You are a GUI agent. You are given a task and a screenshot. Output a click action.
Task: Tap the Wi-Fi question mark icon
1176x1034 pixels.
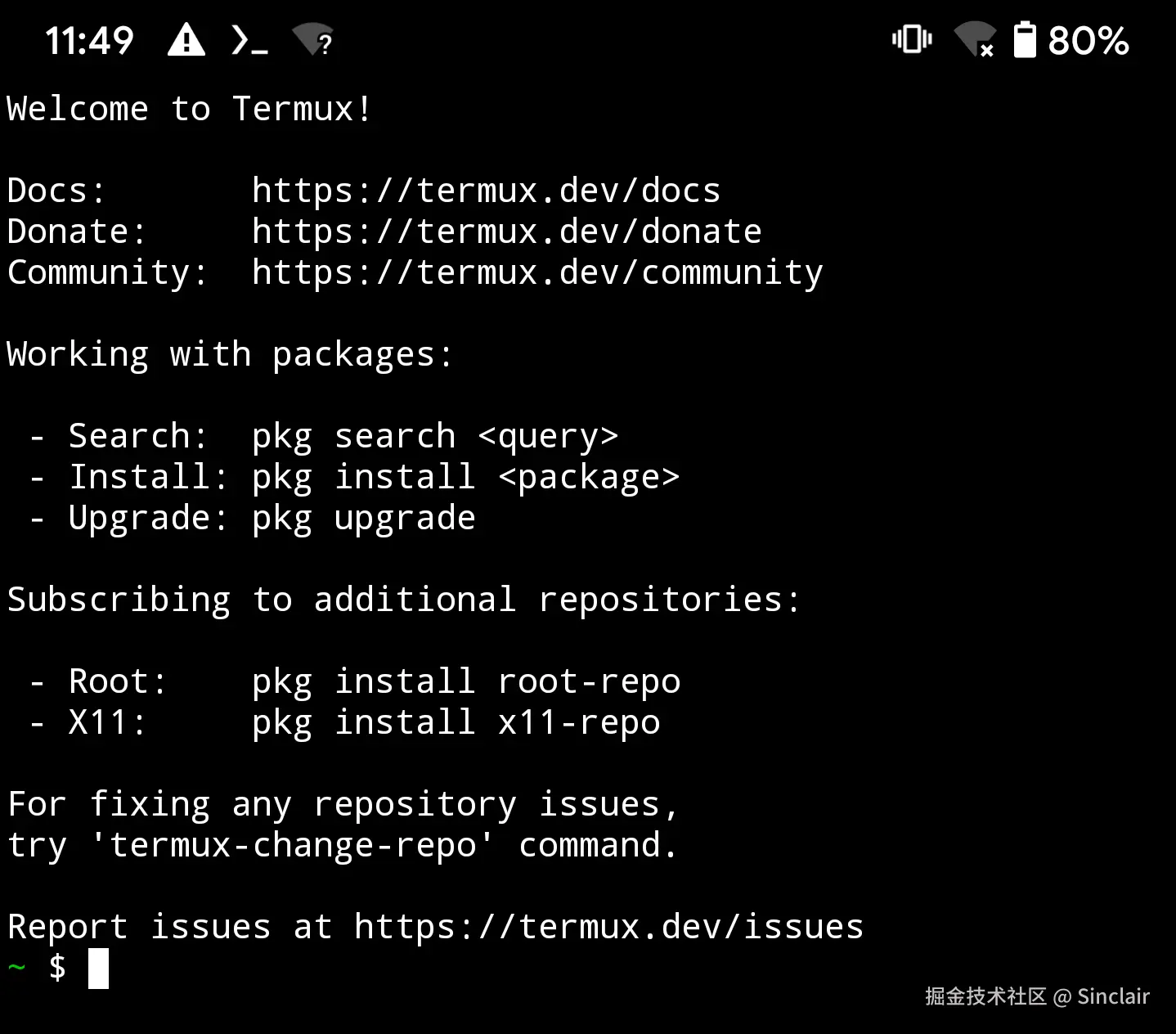click(x=313, y=39)
